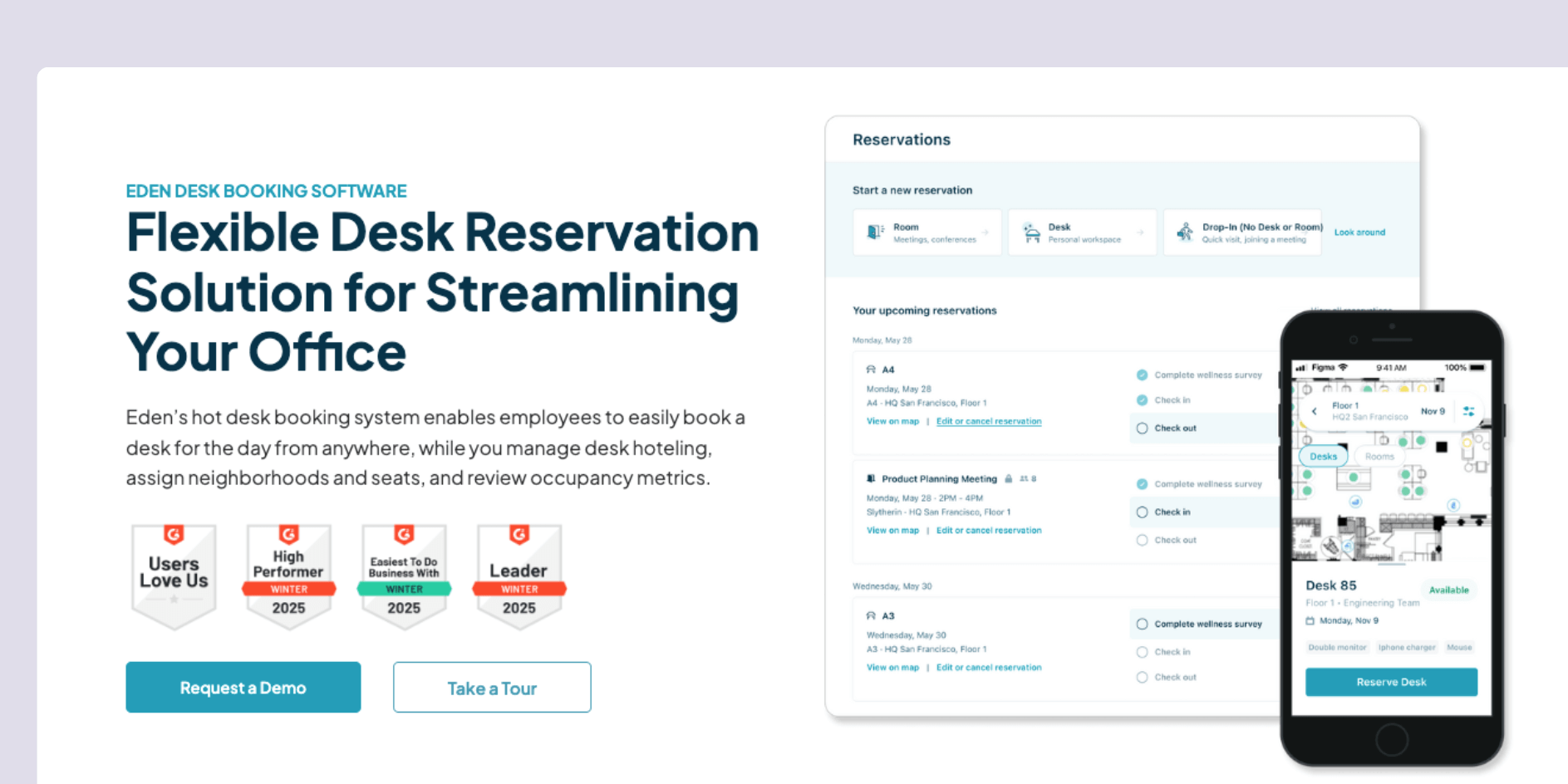
Task: Select the Desks map tab
Action: coord(1323,456)
